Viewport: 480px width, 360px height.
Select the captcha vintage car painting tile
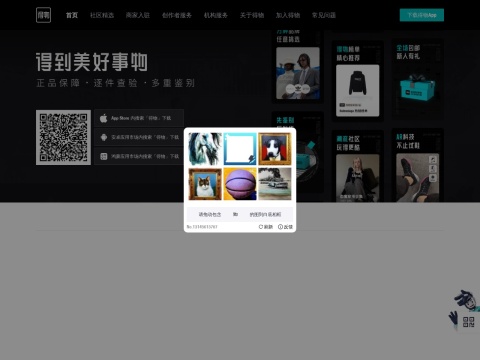275,184
